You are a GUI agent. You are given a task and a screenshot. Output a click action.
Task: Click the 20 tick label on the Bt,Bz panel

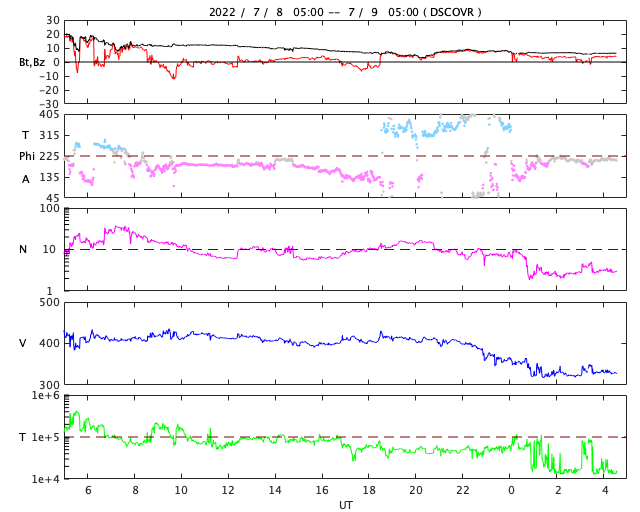click(x=53, y=34)
